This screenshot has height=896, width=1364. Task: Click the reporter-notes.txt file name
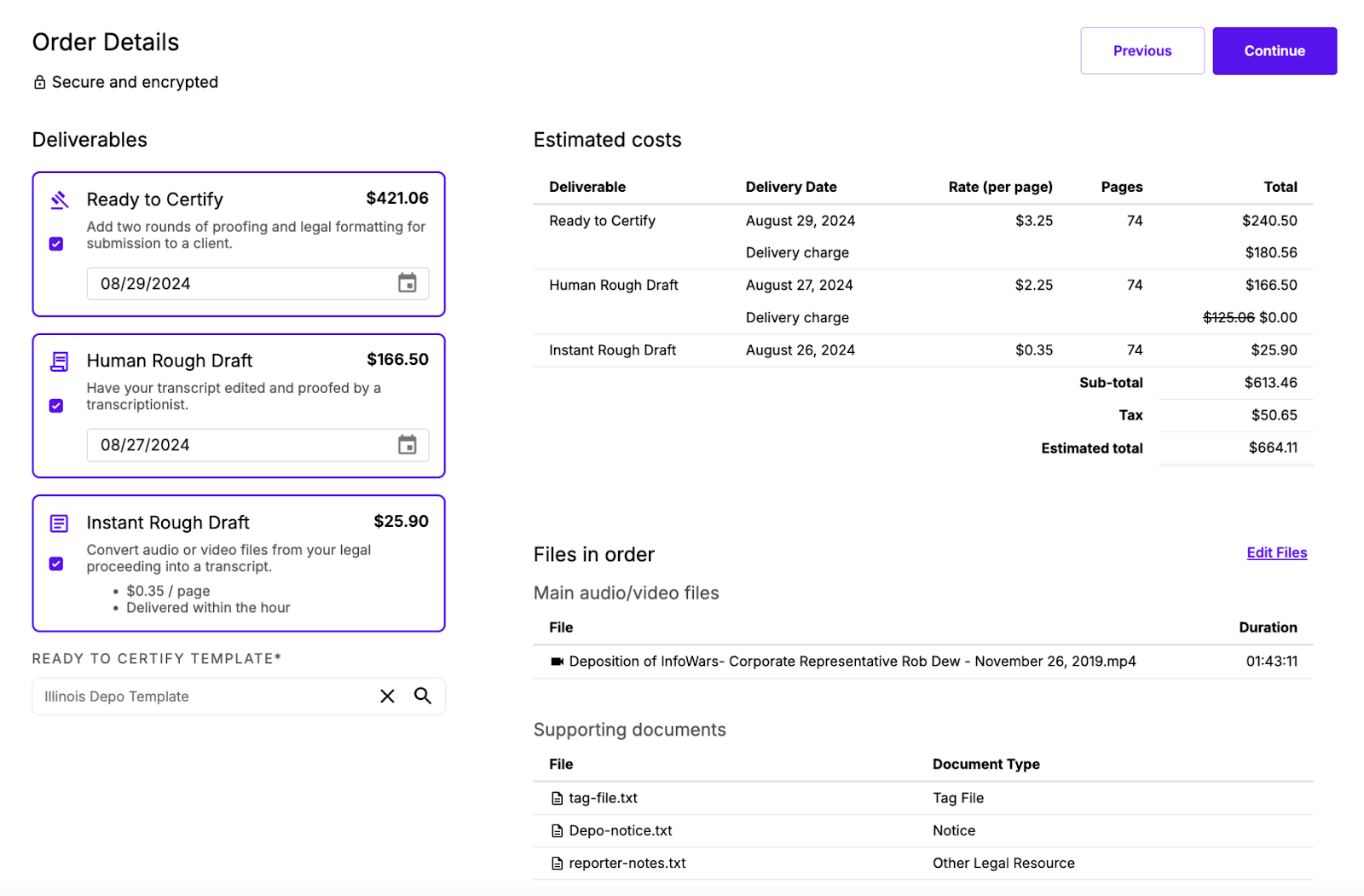627,863
